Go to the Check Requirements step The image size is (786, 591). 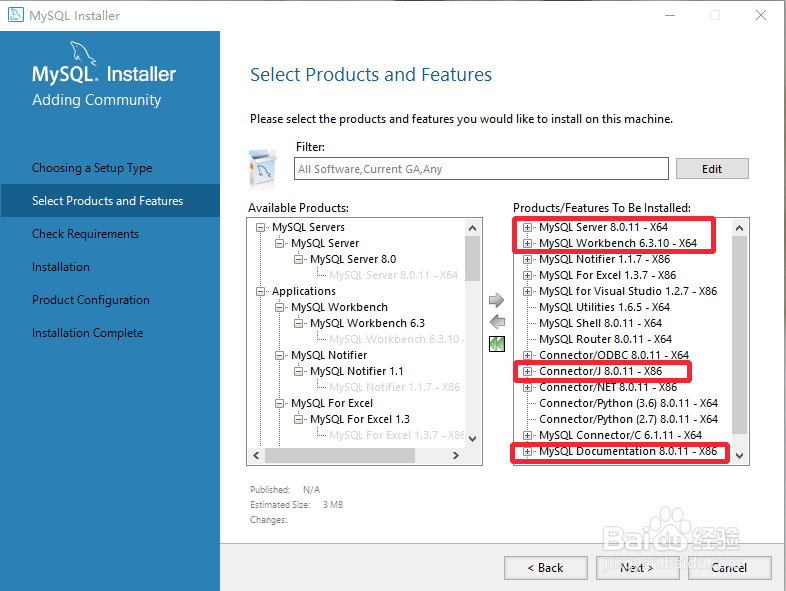coord(85,234)
